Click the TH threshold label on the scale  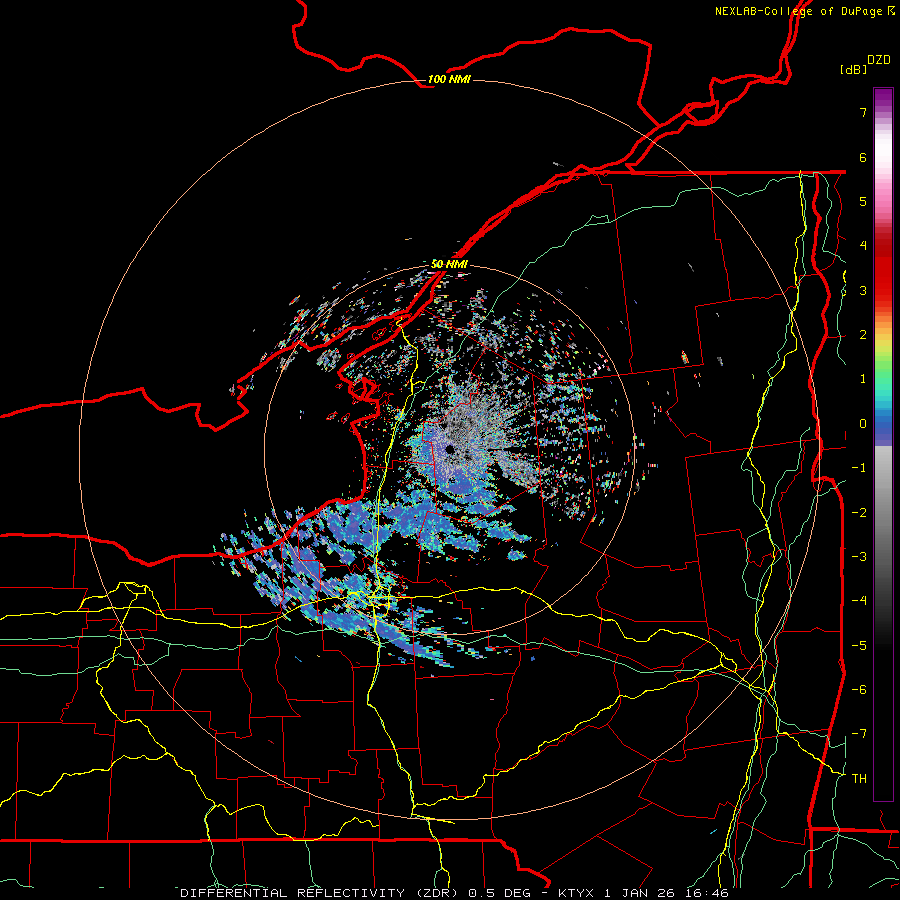859,778
